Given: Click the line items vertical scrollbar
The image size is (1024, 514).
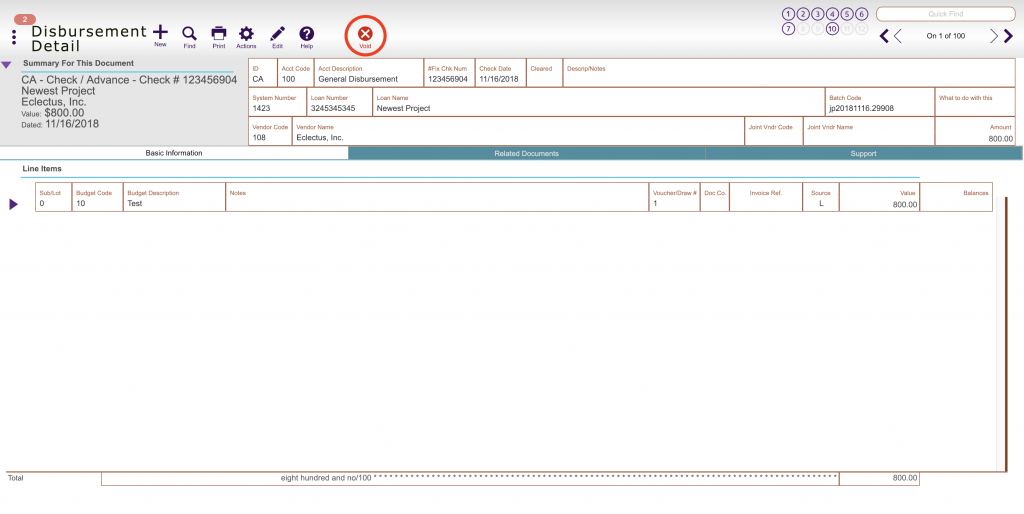Looking at the screenshot, I should [x=1001, y=334].
